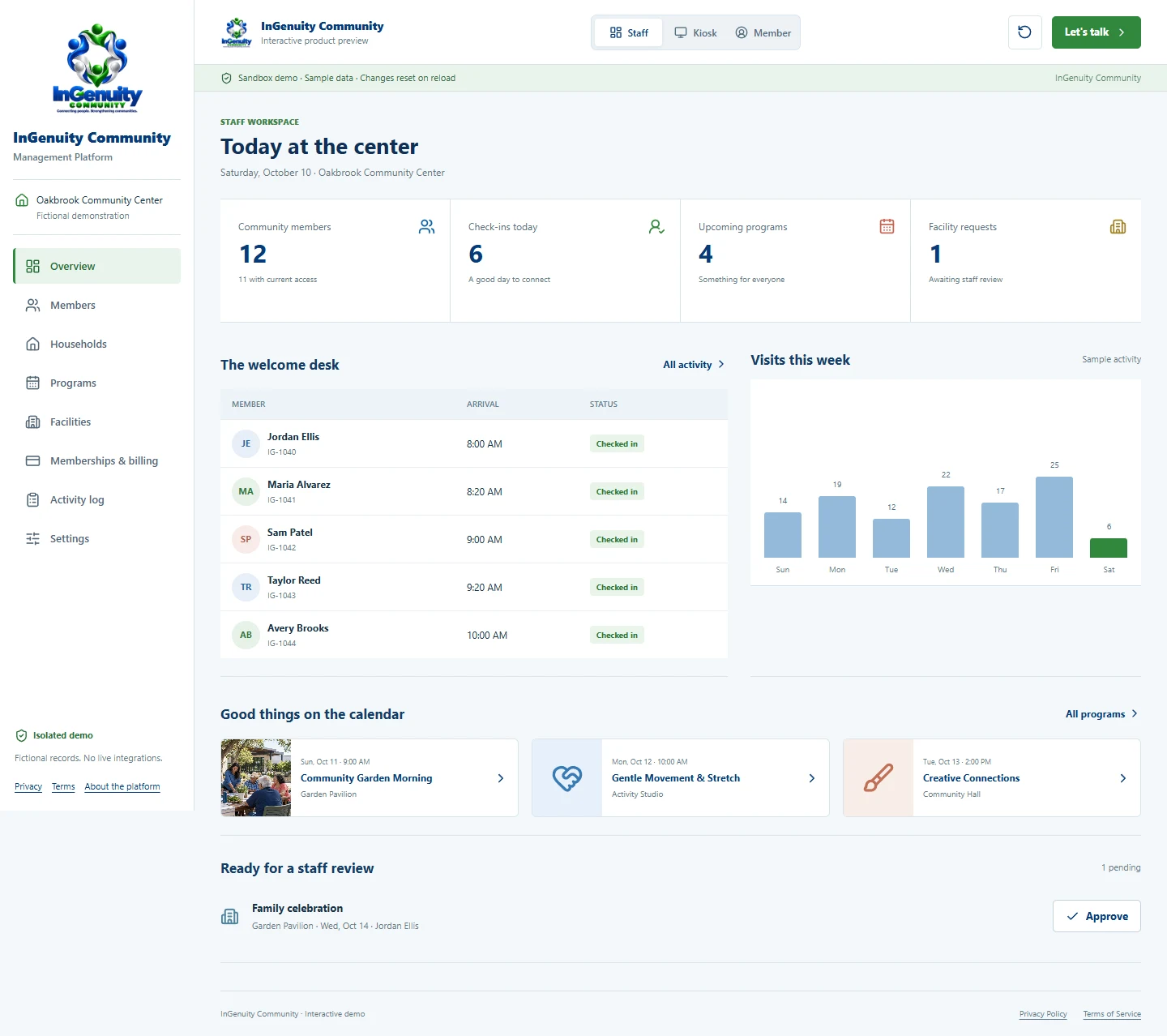Click Avery Brooks AB avatar
The width and height of the screenshot is (1167, 1036).
coord(246,636)
